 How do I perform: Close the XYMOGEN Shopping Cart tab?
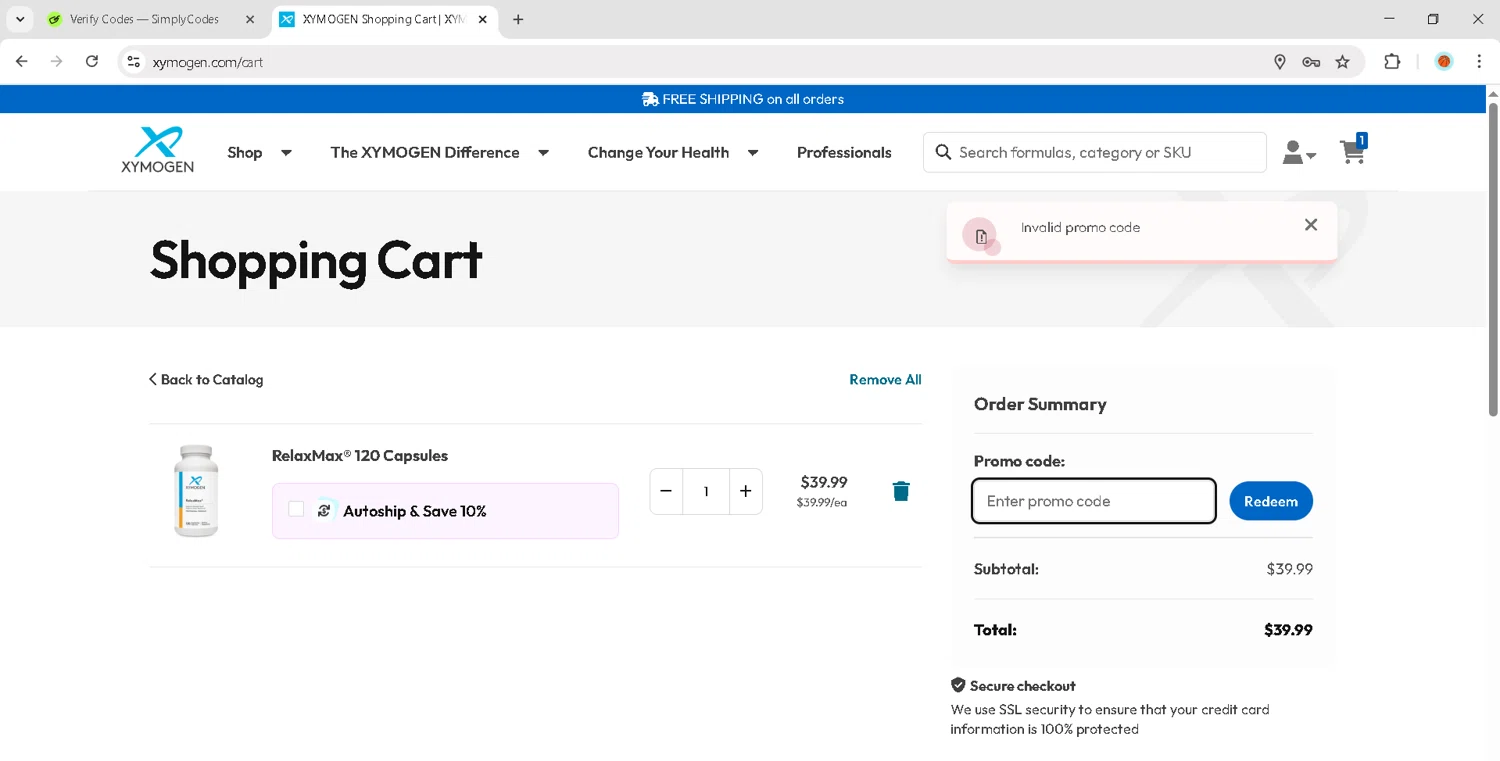(482, 19)
